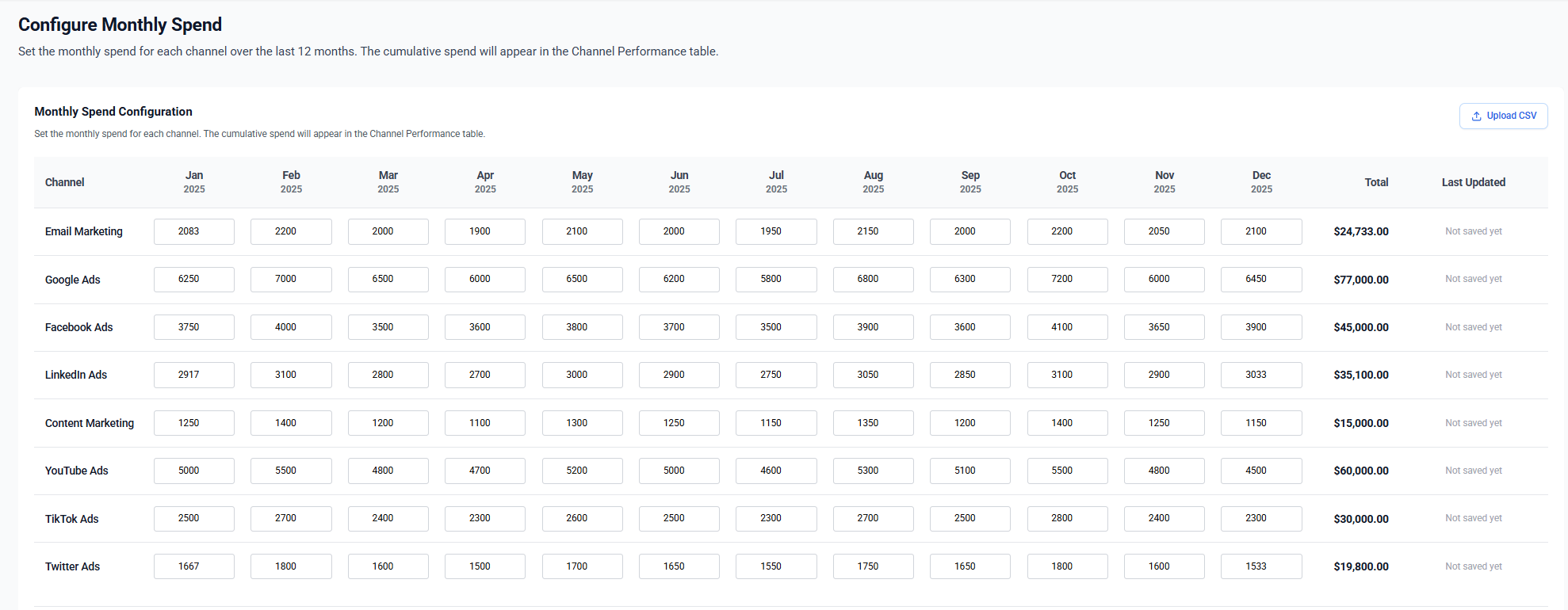
Task: Focus Email Marketing Apr 2025 field showing 1900
Action: pyautogui.click(x=485, y=231)
